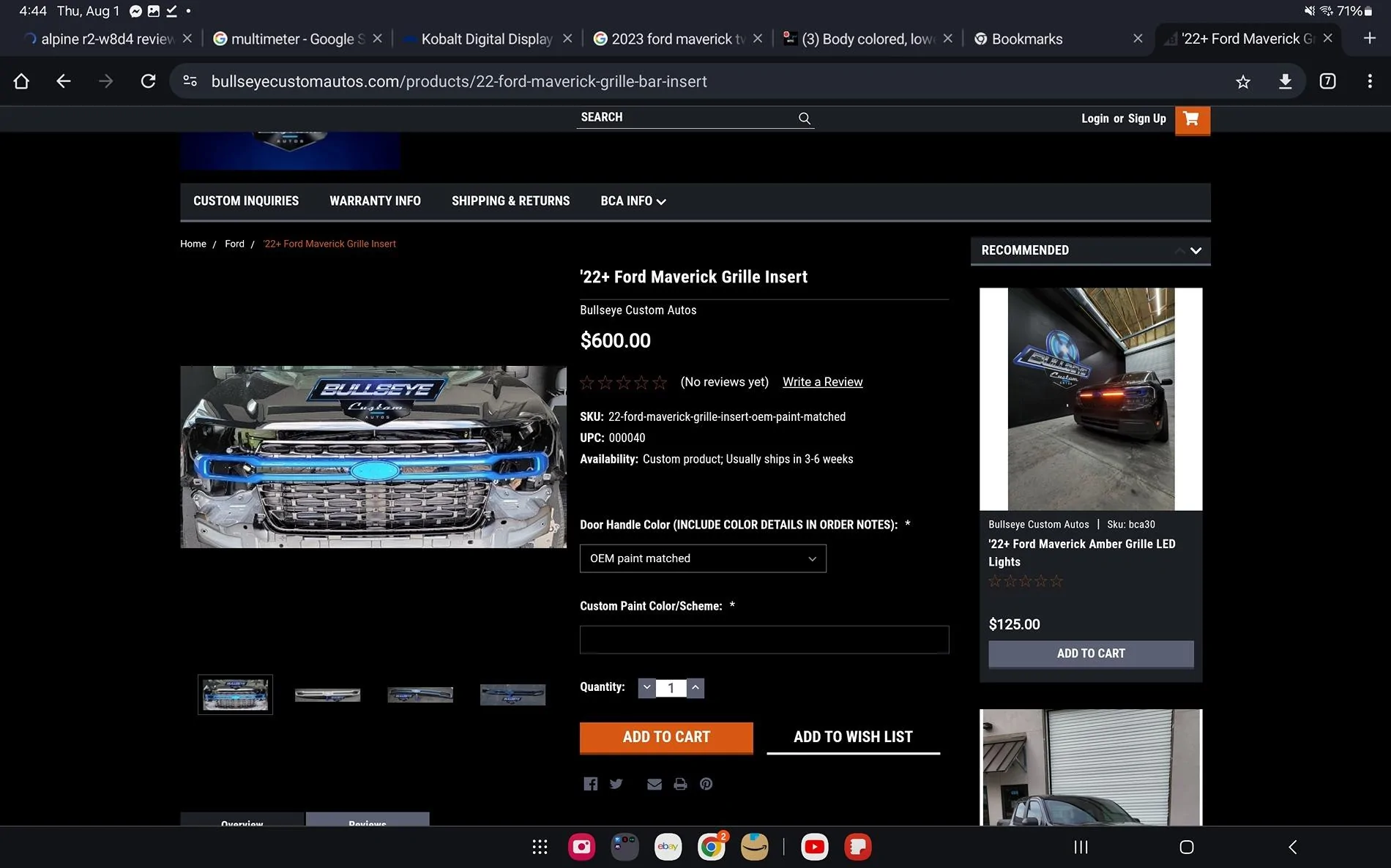Screen dimensions: 1391x868
Task: Collapse the Recommended panel chevron
Action: 1196,250
